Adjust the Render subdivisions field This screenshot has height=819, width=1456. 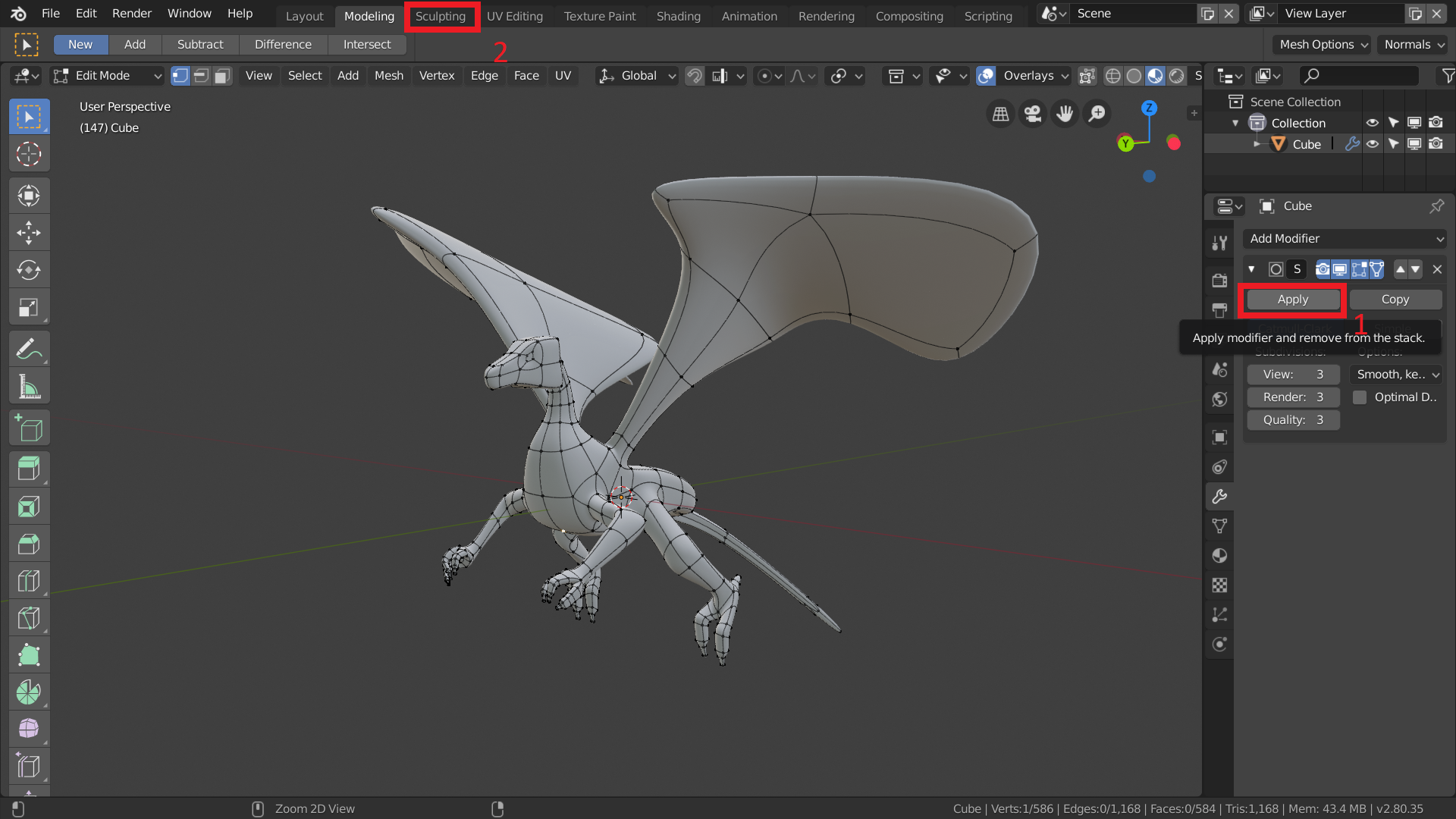coord(1293,397)
